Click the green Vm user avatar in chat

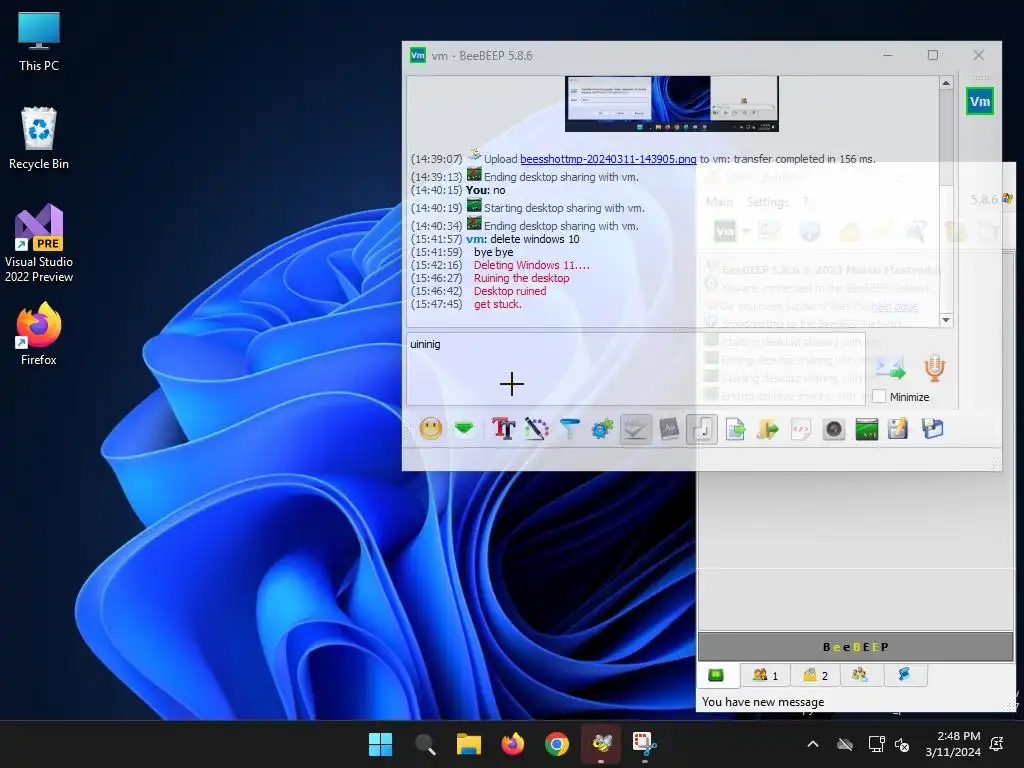[x=980, y=101]
